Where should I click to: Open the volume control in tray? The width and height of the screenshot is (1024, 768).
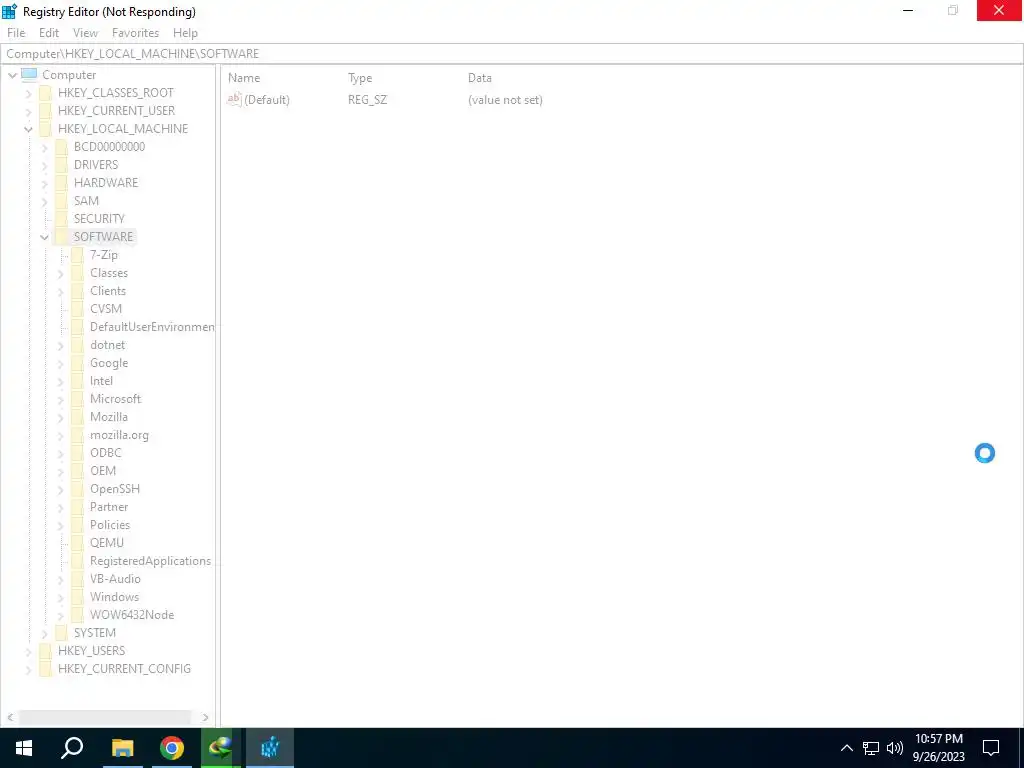click(895, 748)
